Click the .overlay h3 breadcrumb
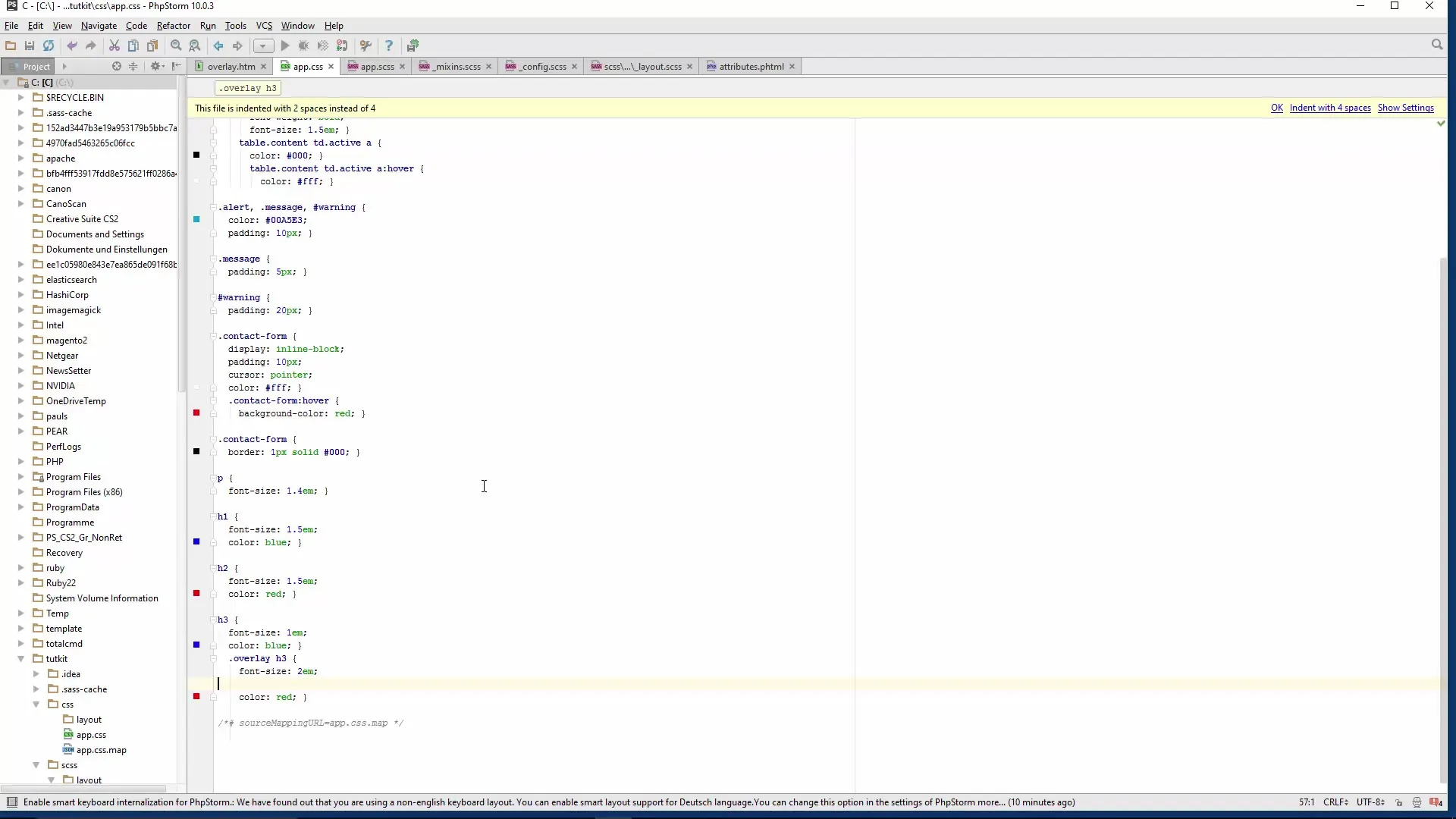Screen dimensions: 1456x819 tap(248, 88)
